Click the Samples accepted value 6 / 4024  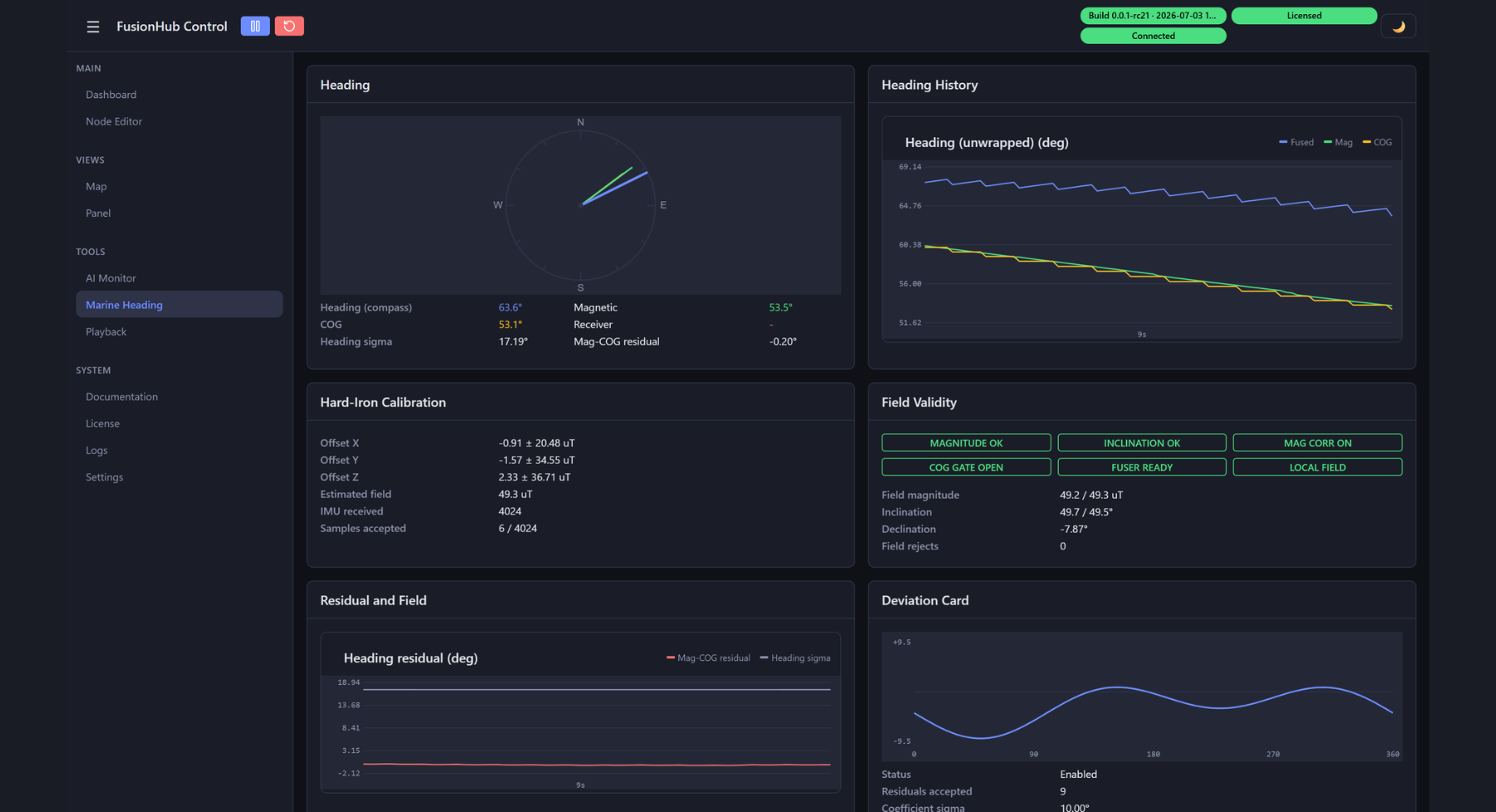(x=518, y=529)
